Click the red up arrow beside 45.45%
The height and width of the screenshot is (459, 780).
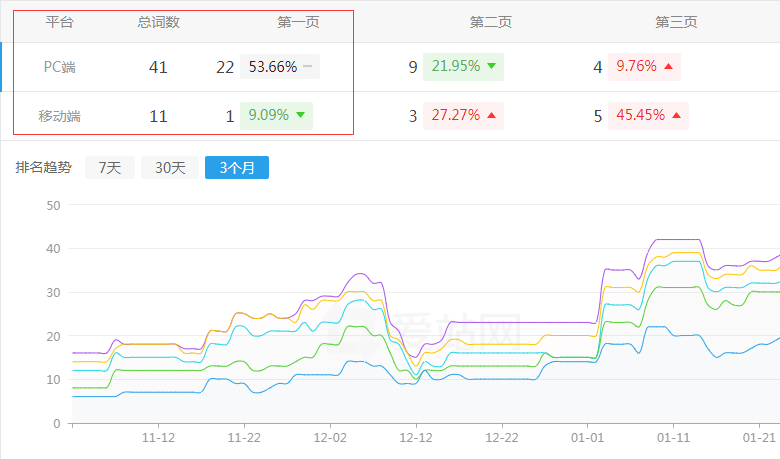coord(677,116)
